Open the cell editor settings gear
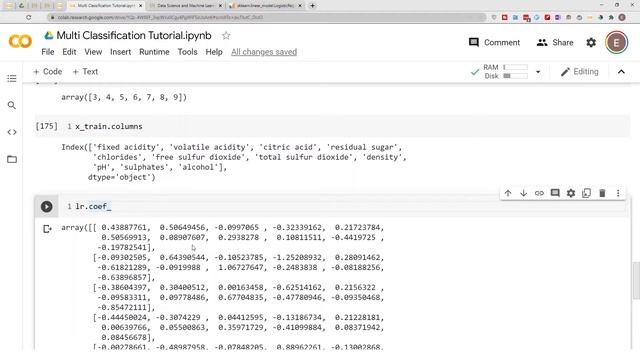Image resolution: width=640 pixels, height=360 pixels. tap(571, 193)
